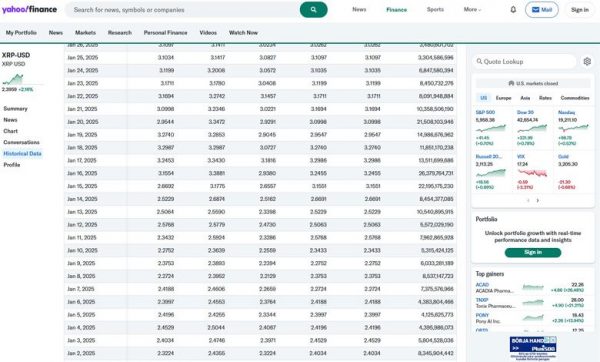
Task: Click the XRP-USD ticker heading
Action: [x=16, y=55]
